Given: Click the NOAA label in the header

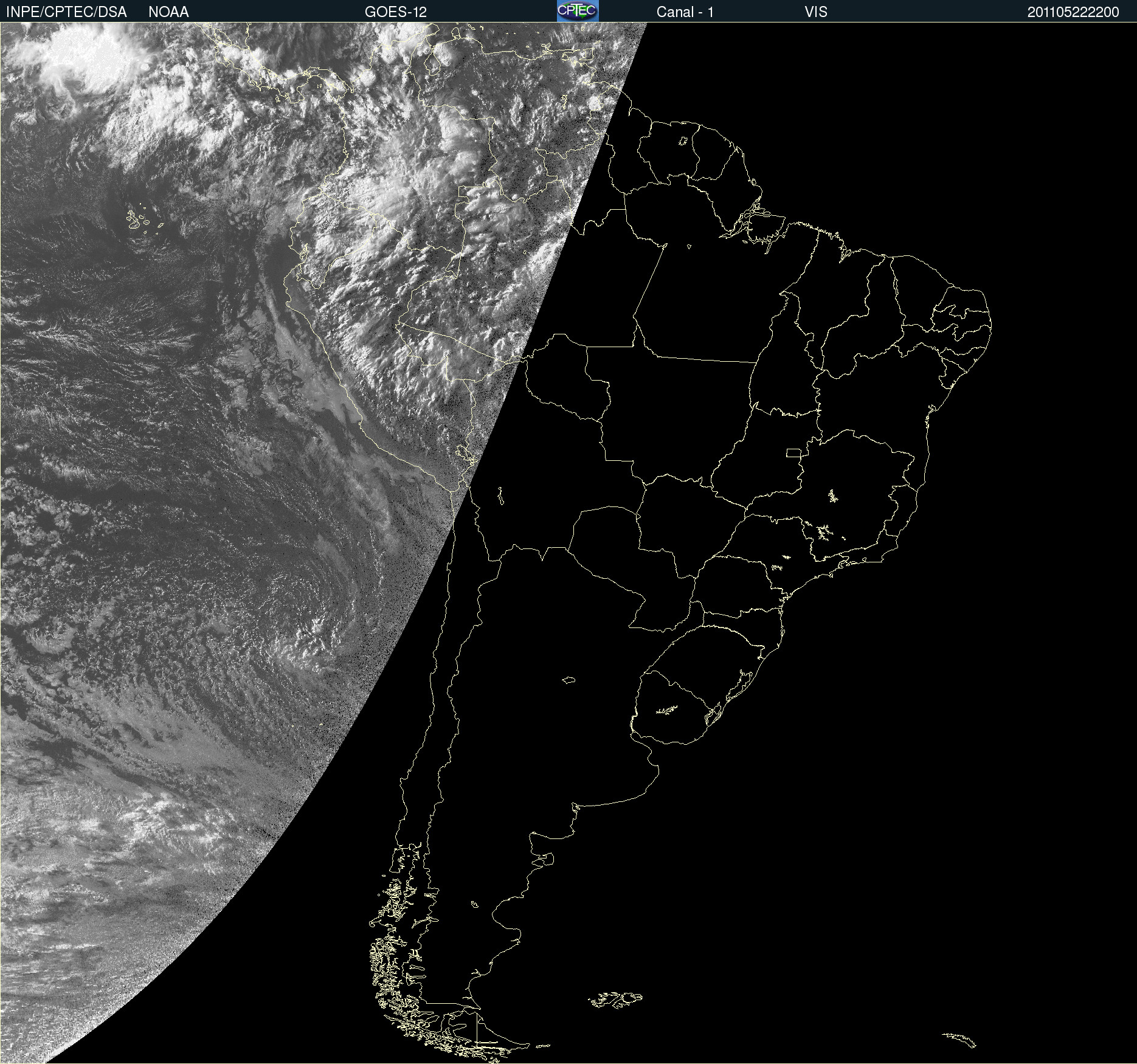Looking at the screenshot, I should tap(168, 12).
